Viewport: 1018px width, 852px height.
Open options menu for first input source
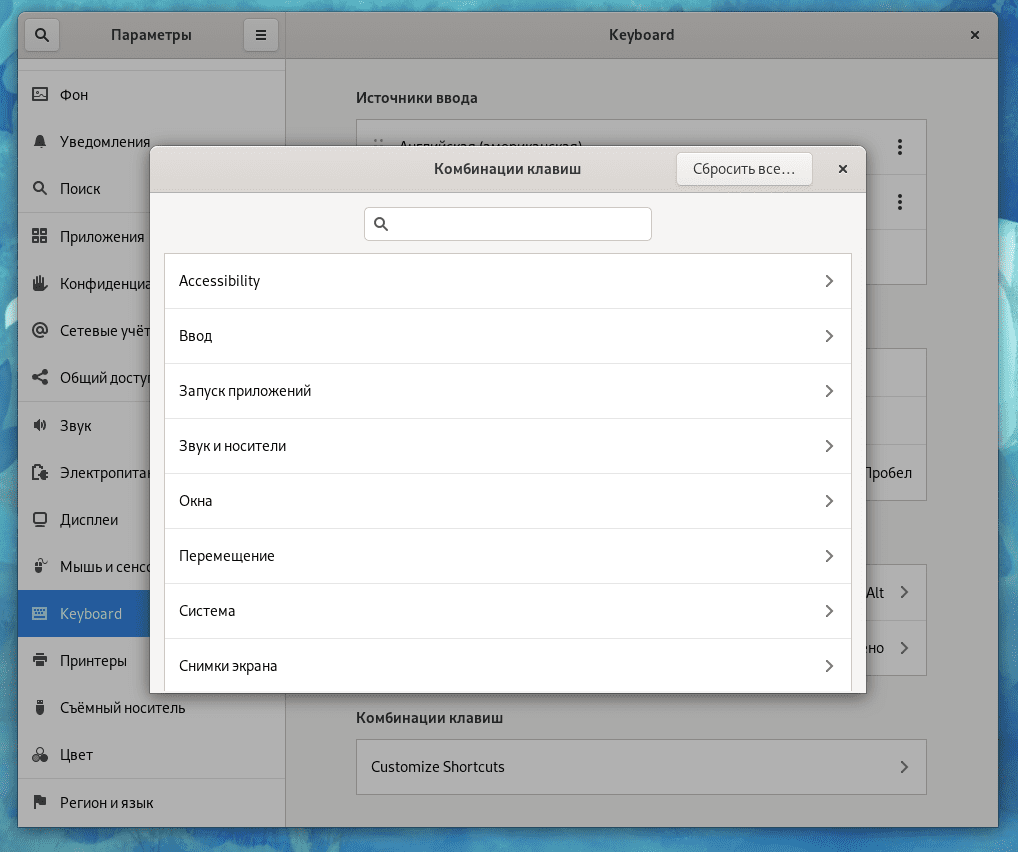click(900, 147)
